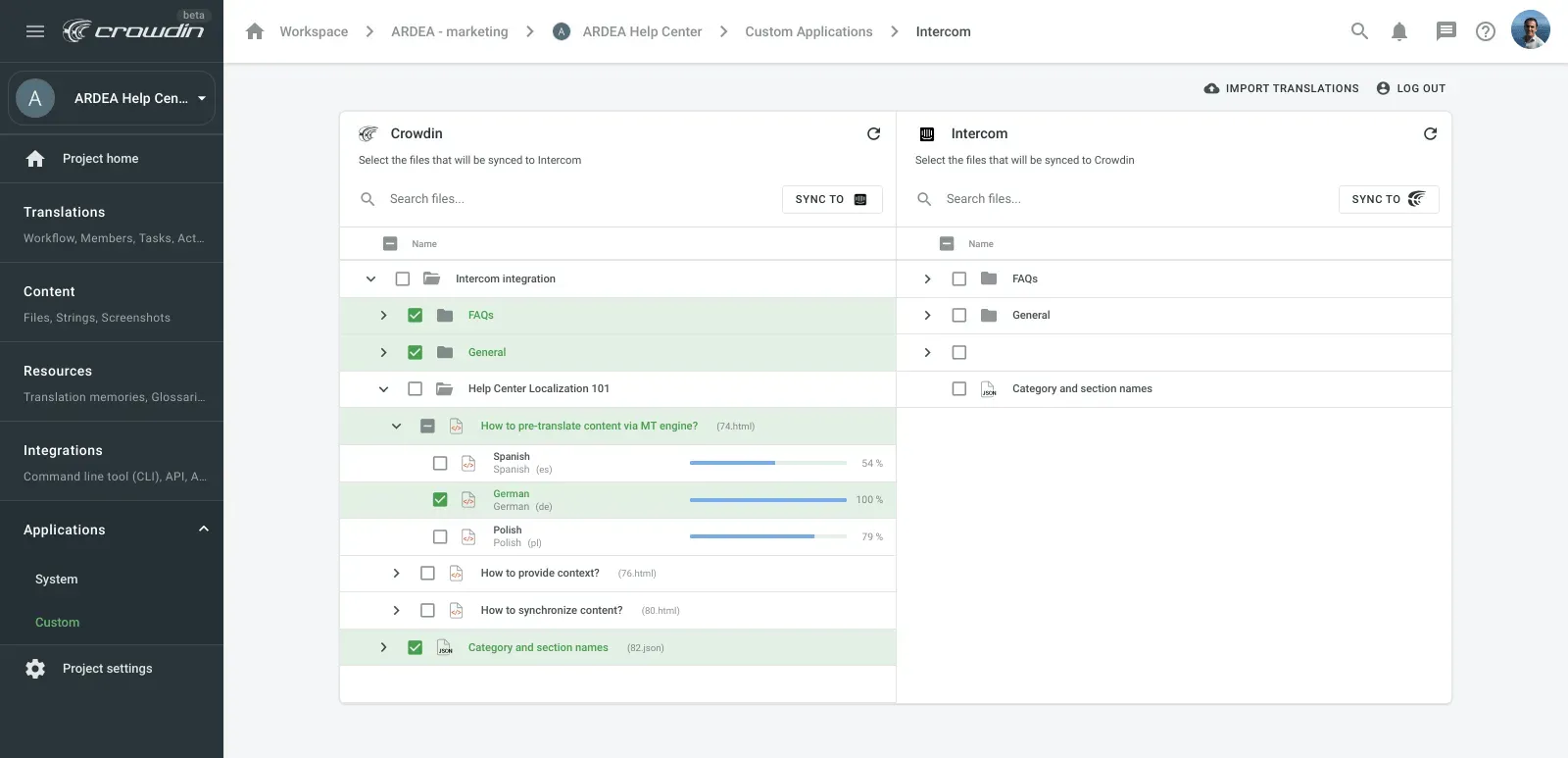
Task: Uncheck the FAQs folder in Crowdin panel
Action: pyautogui.click(x=416, y=316)
